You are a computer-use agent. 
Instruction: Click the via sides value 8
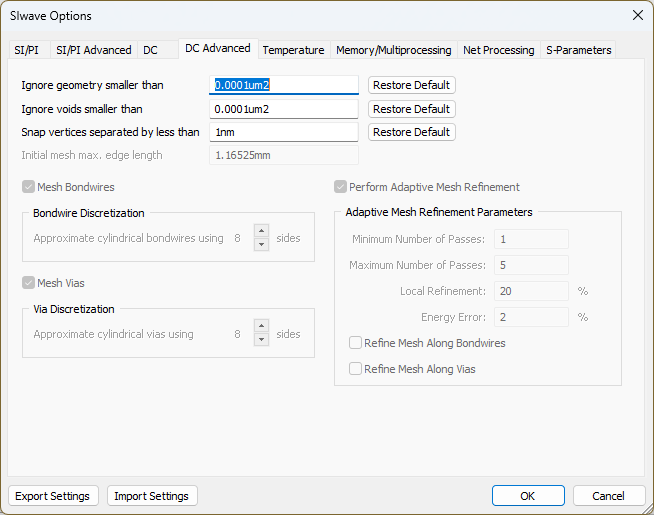click(x=237, y=334)
